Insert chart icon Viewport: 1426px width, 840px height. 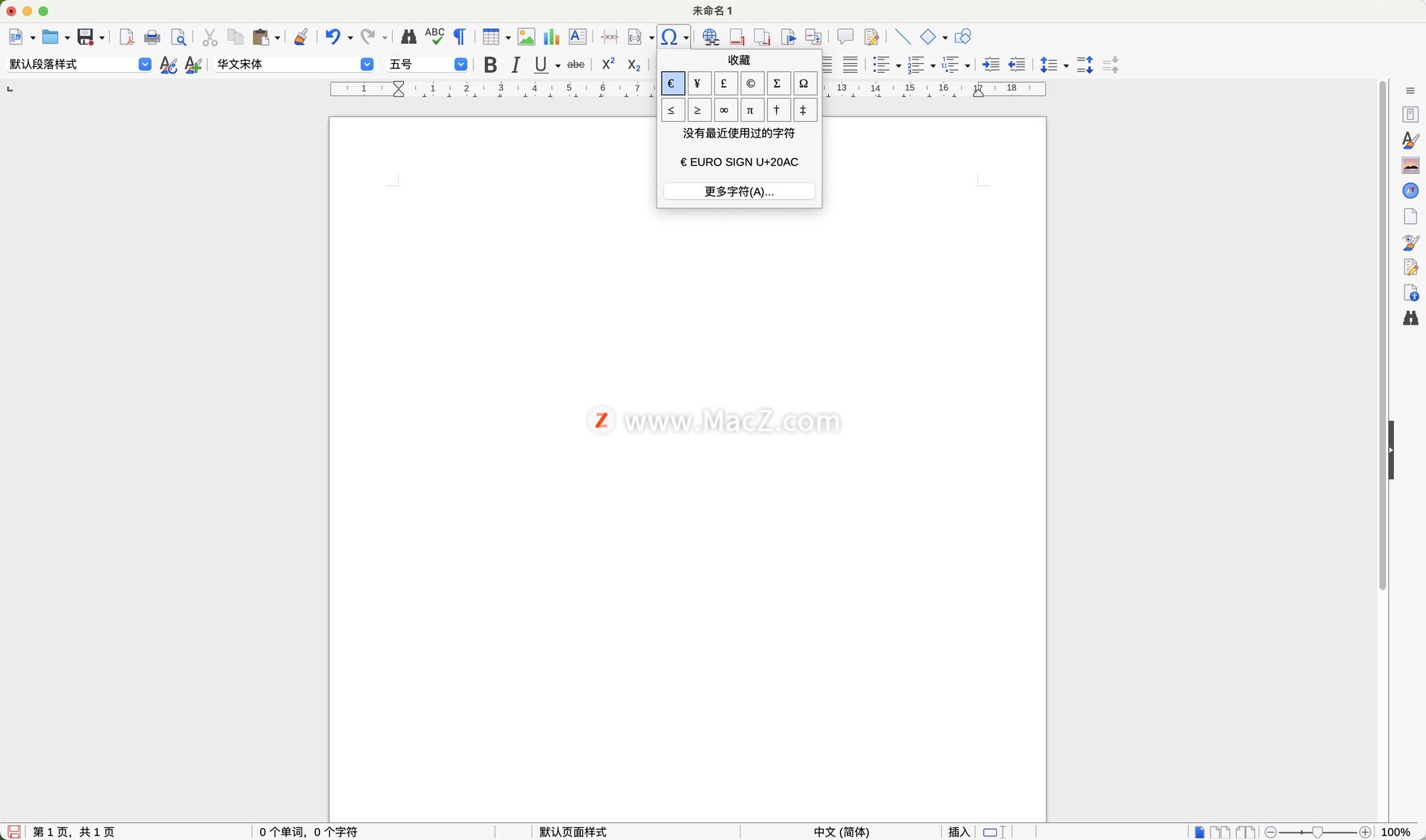point(551,37)
